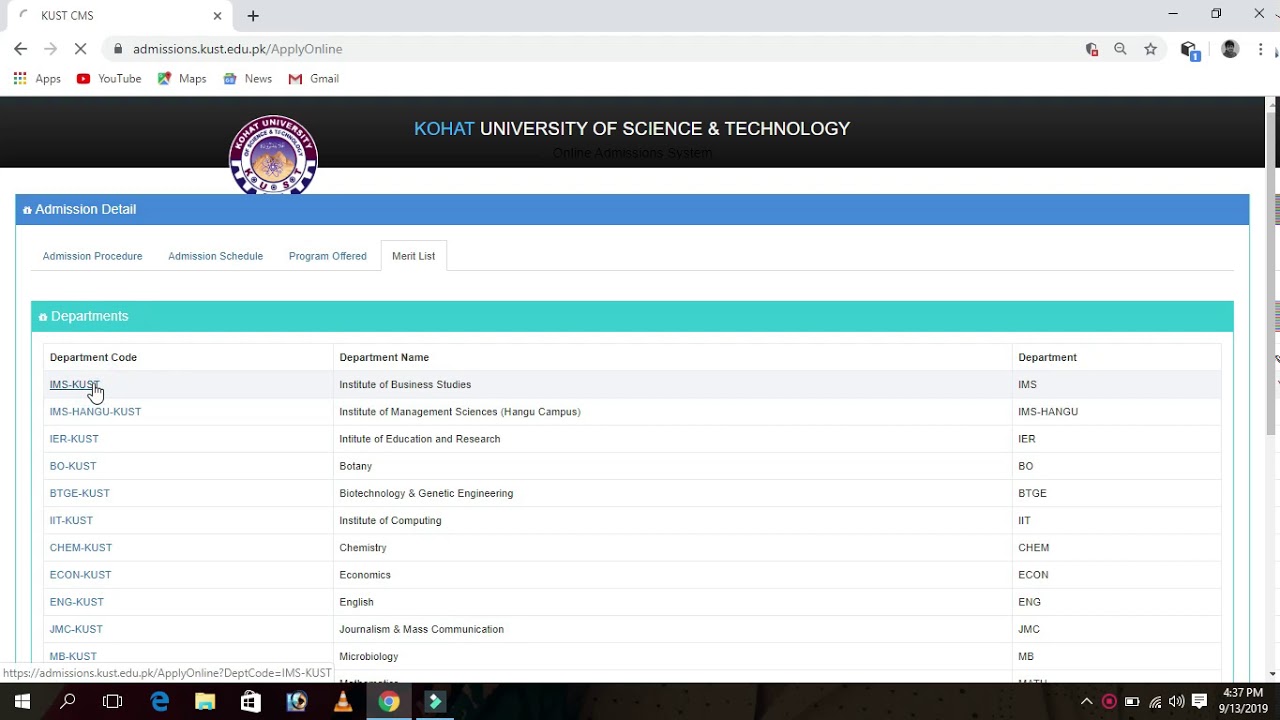Open a new browser tab
This screenshot has height=720, width=1280.
[253, 16]
